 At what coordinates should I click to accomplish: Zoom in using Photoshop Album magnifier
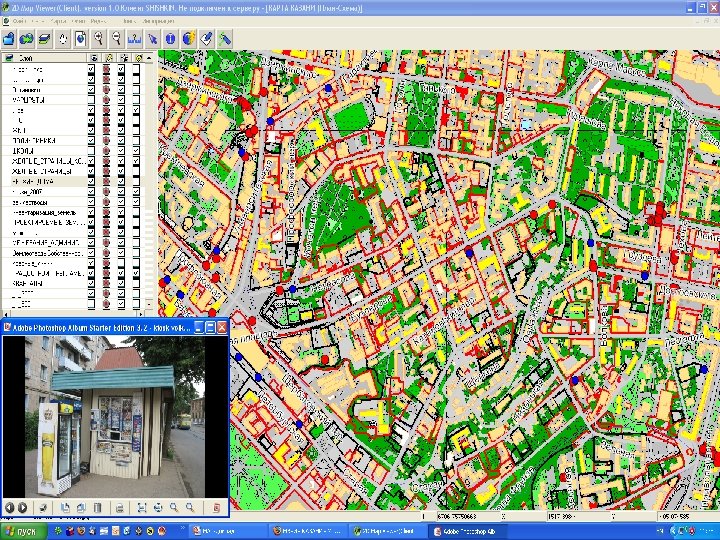[174, 507]
